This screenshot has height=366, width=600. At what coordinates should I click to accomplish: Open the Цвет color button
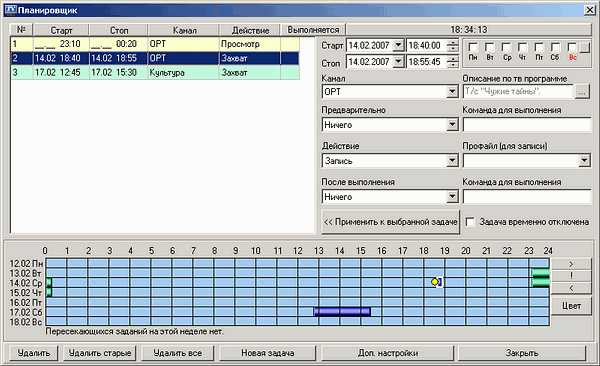(x=571, y=306)
